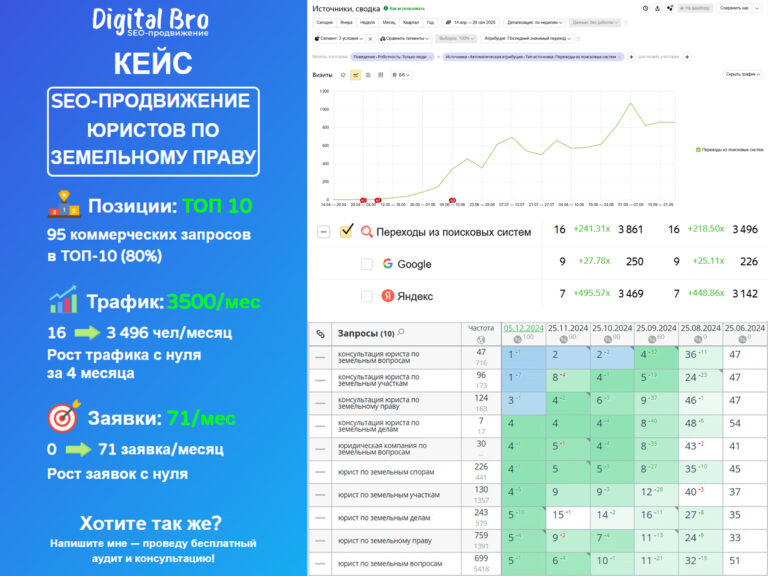This screenshot has height=576, width=768.
Task: Uncheck the Переходы из поисковых систем row checkbox
Action: [346, 231]
